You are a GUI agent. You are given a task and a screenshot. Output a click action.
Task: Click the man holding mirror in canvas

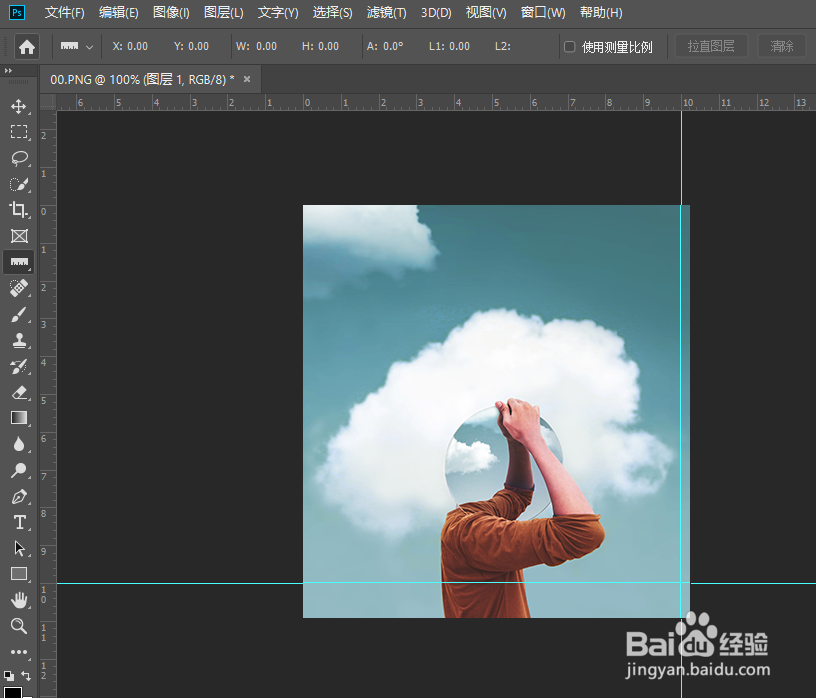click(x=521, y=507)
